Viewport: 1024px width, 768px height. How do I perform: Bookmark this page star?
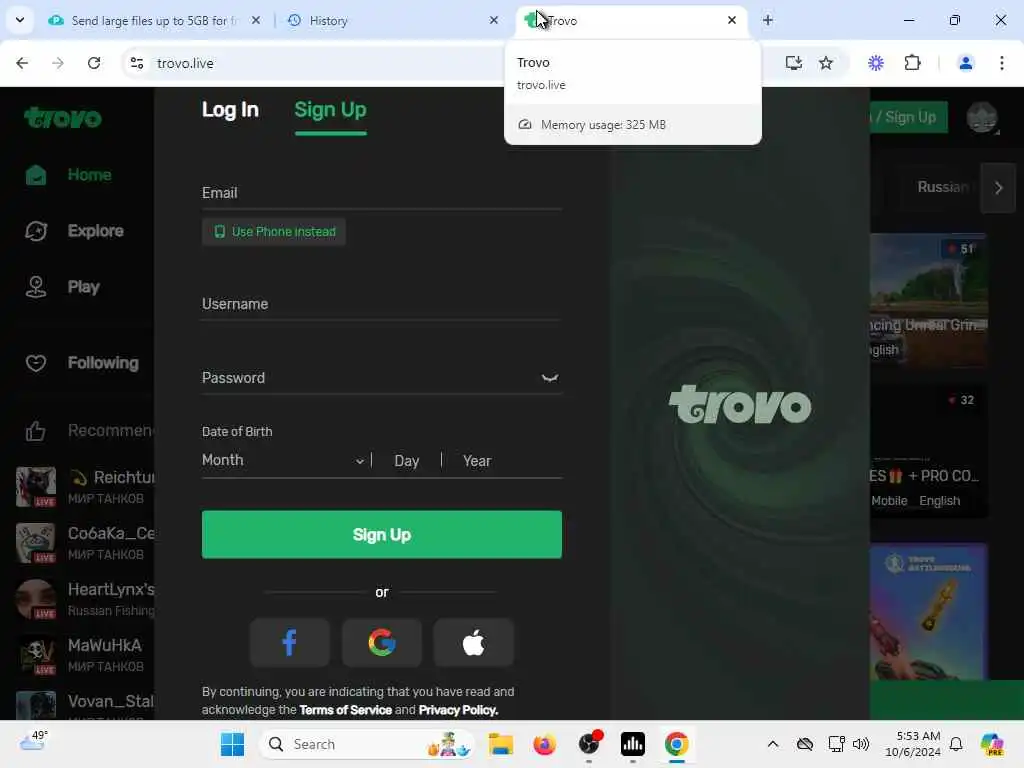tap(826, 63)
